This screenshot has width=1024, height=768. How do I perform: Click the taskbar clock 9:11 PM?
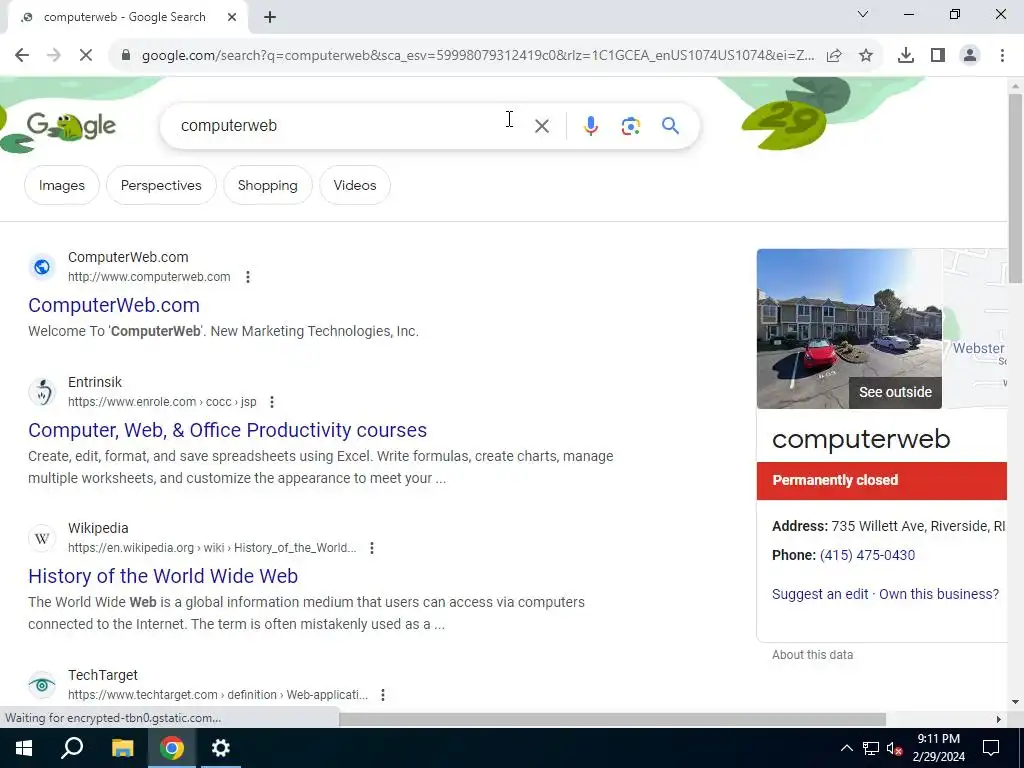click(938, 739)
